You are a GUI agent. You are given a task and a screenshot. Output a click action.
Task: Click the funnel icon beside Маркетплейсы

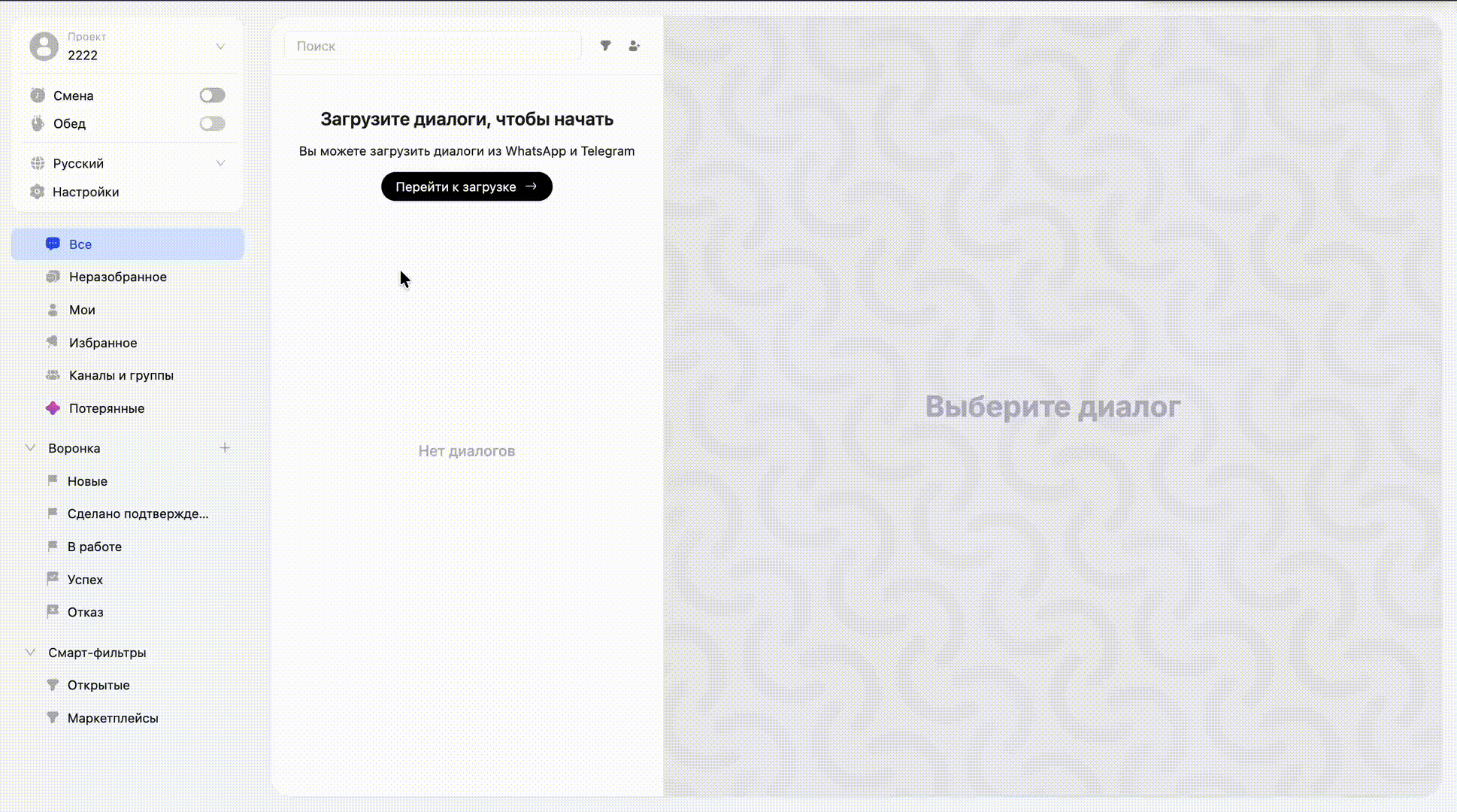coord(53,718)
